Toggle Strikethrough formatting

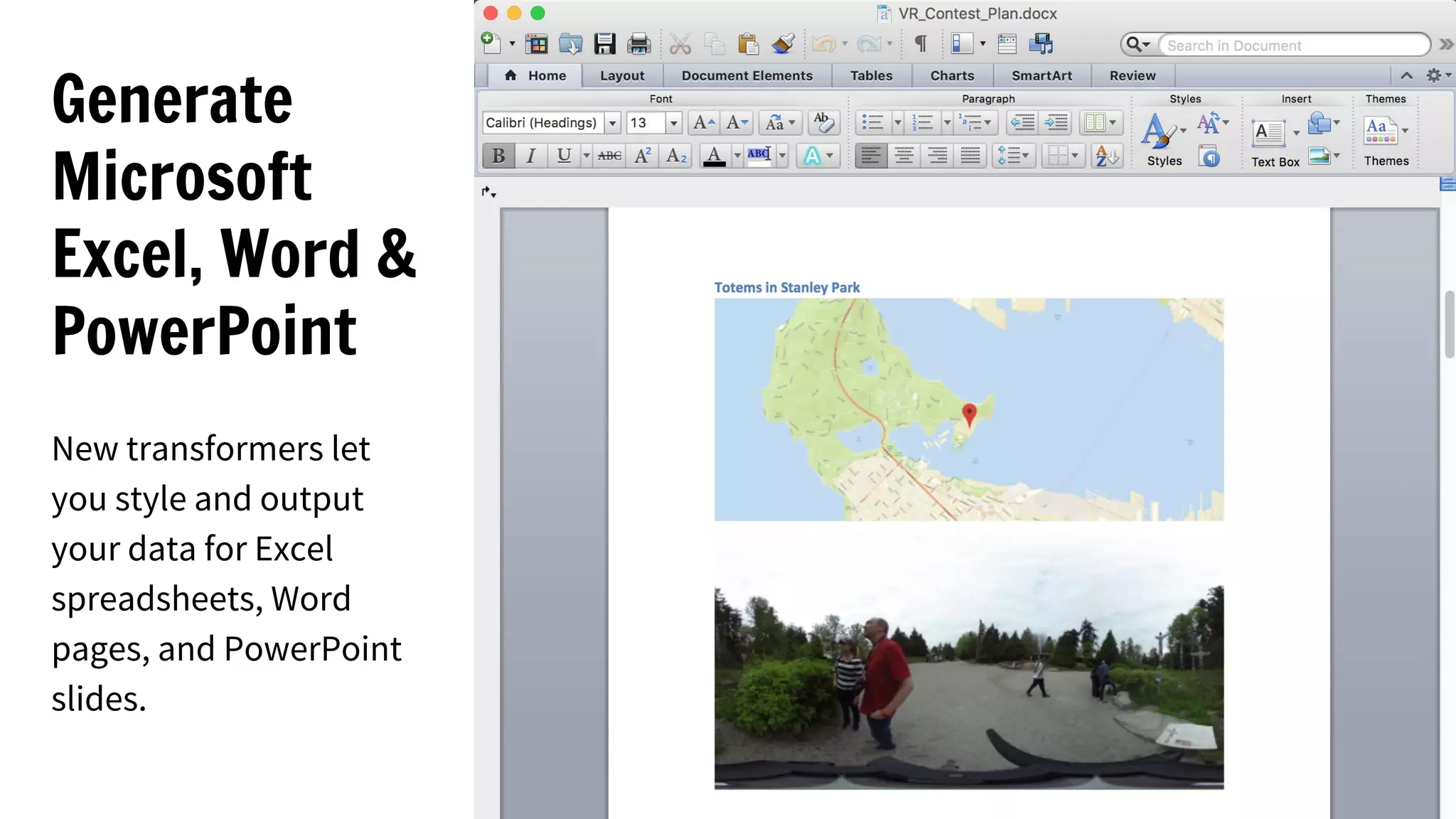coord(609,156)
